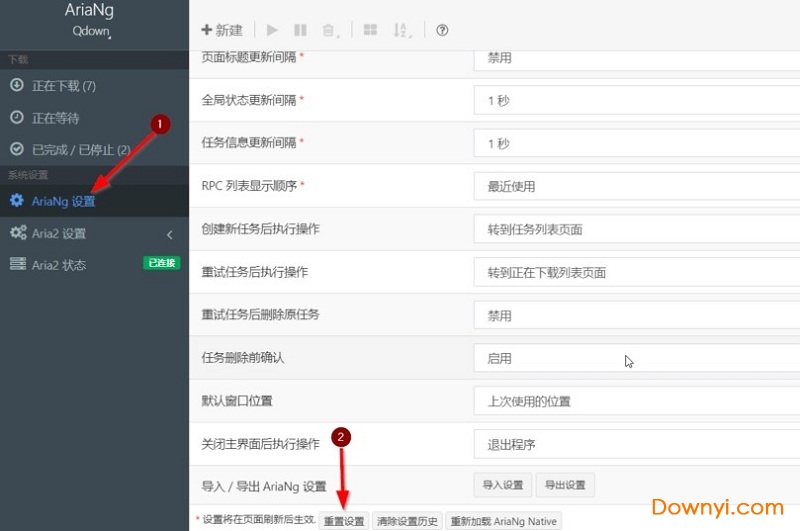Go to the 正在等待 task list
The height and width of the screenshot is (531, 800).
[55, 118]
